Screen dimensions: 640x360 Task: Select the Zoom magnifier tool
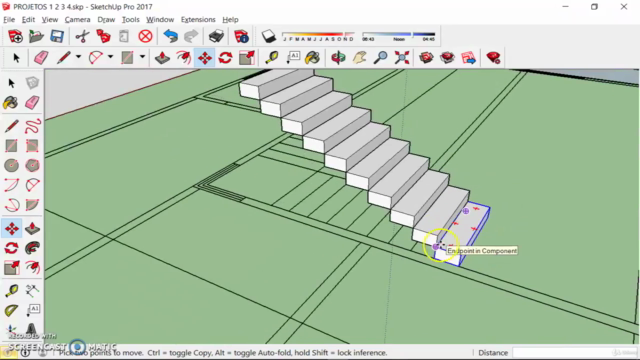point(380,58)
